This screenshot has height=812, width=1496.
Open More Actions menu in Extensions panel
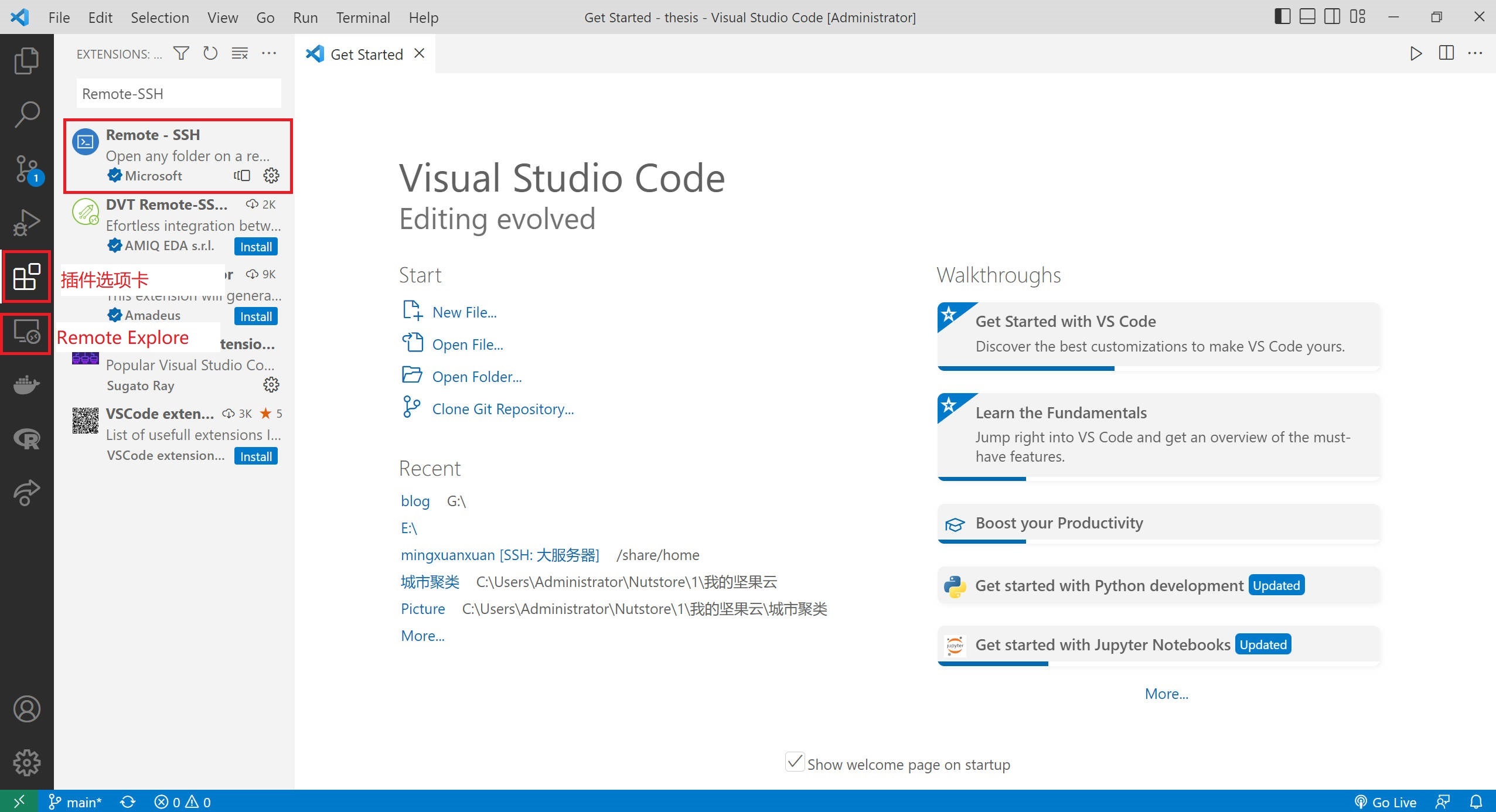tap(269, 53)
